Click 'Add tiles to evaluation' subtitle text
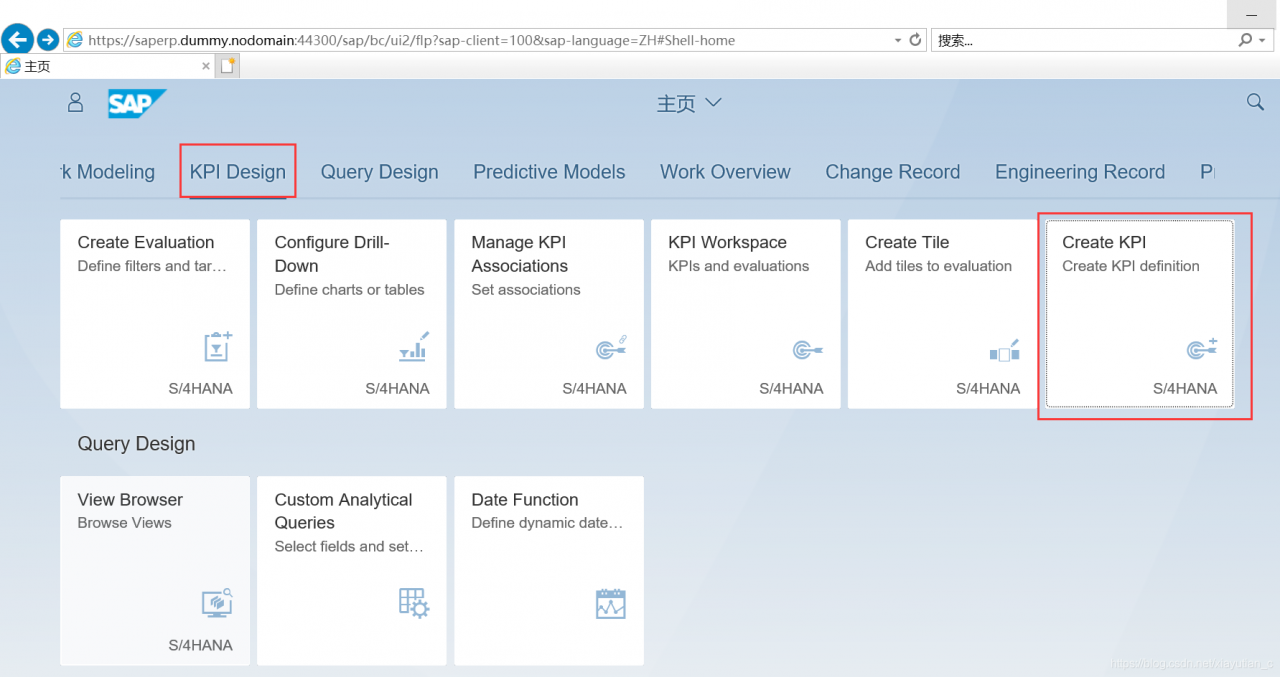This screenshot has width=1280, height=677. point(939,266)
